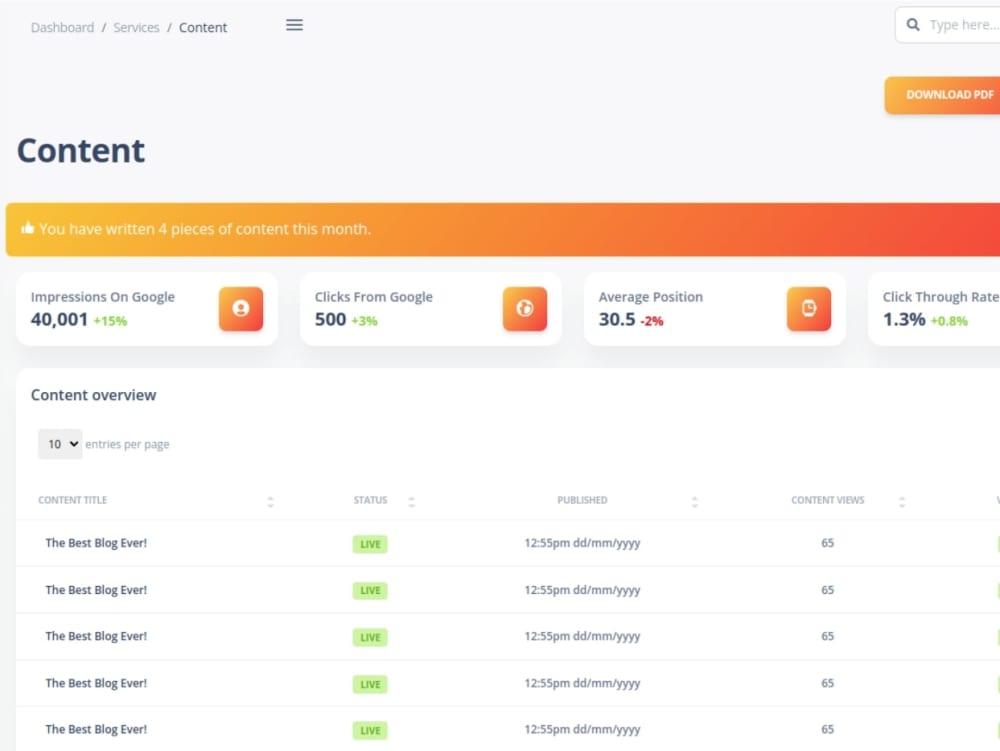Viewport: 1000px width, 751px height.
Task: Click the search magnifier icon
Action: click(913, 25)
